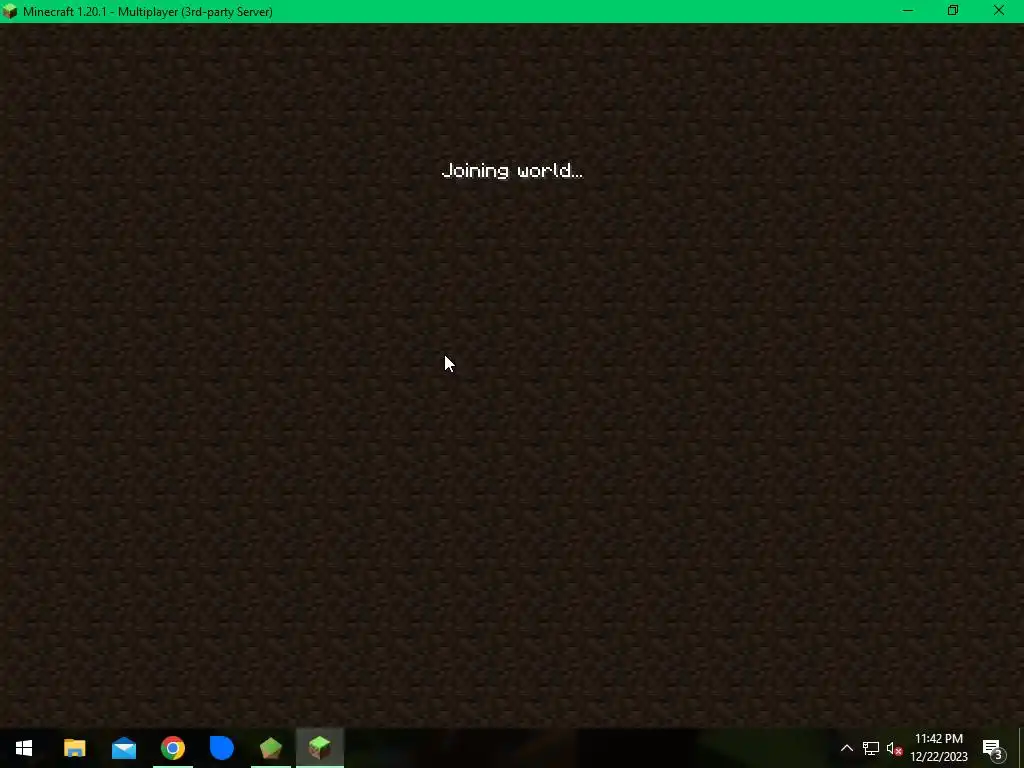Click the Minecraft 1.20.1 Multiplayer window title
Screen dimensions: 1024x768
148,12
